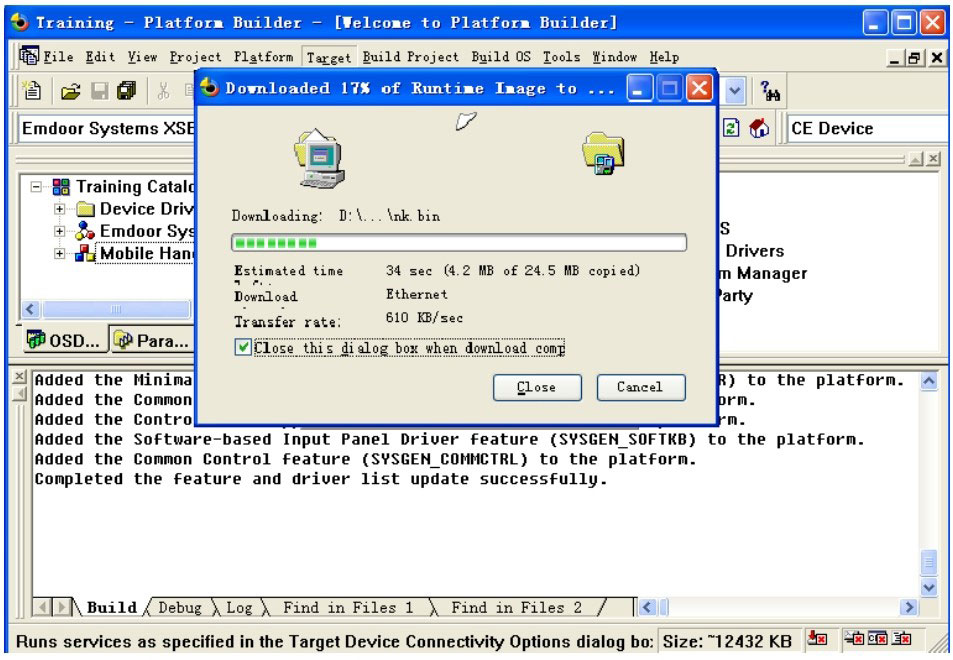The height and width of the screenshot is (660, 953).
Task: Open the View menu
Action: (142, 57)
